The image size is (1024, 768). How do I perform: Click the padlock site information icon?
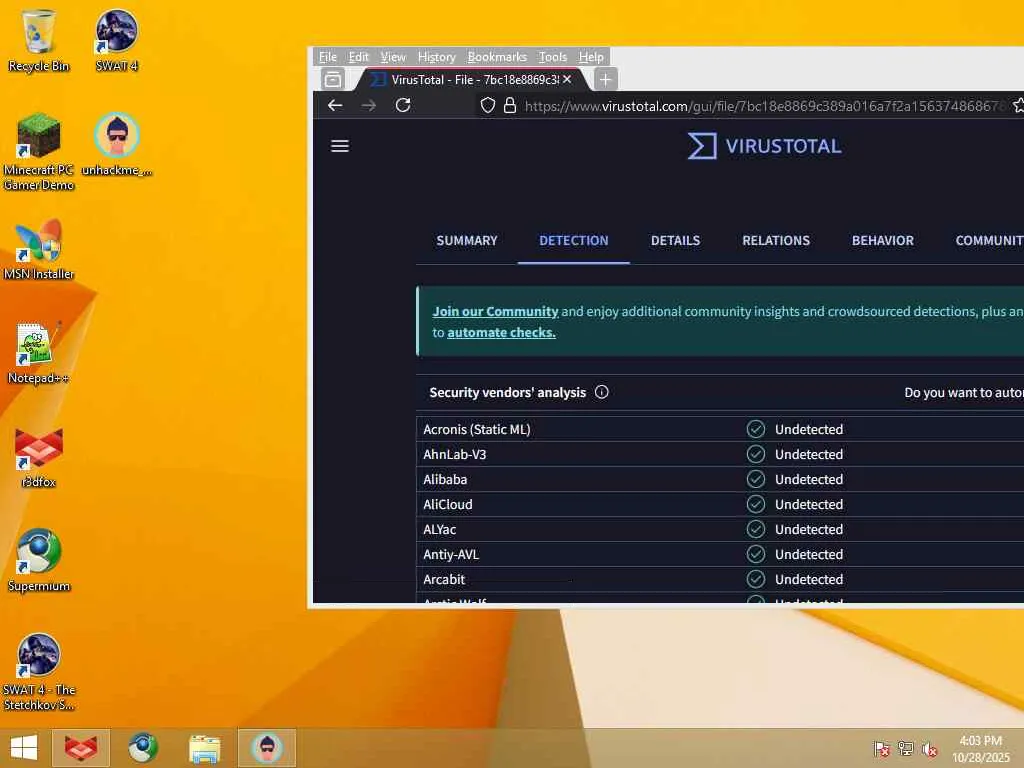[510, 105]
